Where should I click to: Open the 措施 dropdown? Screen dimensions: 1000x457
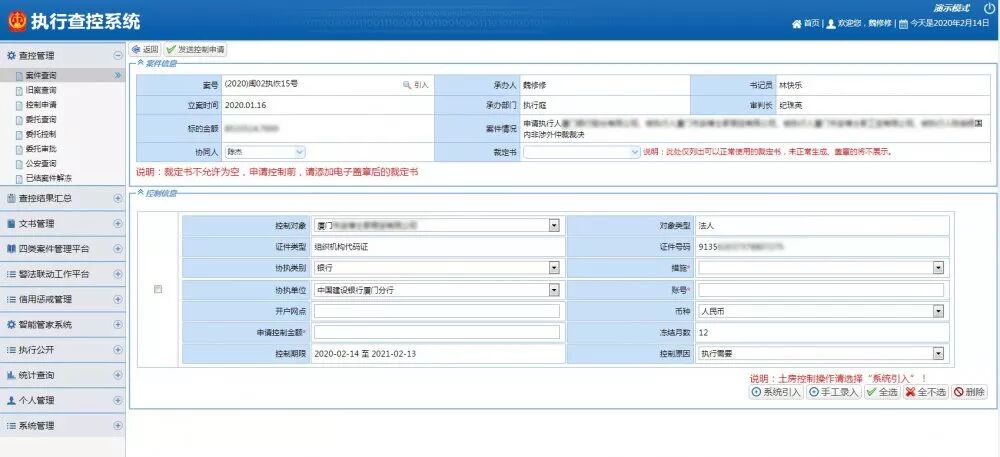click(x=821, y=268)
